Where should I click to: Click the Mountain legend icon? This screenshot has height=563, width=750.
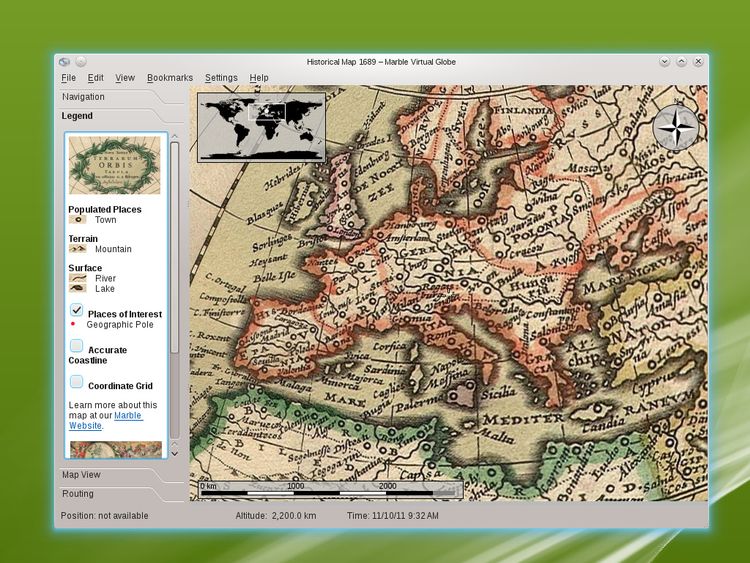click(x=77, y=249)
